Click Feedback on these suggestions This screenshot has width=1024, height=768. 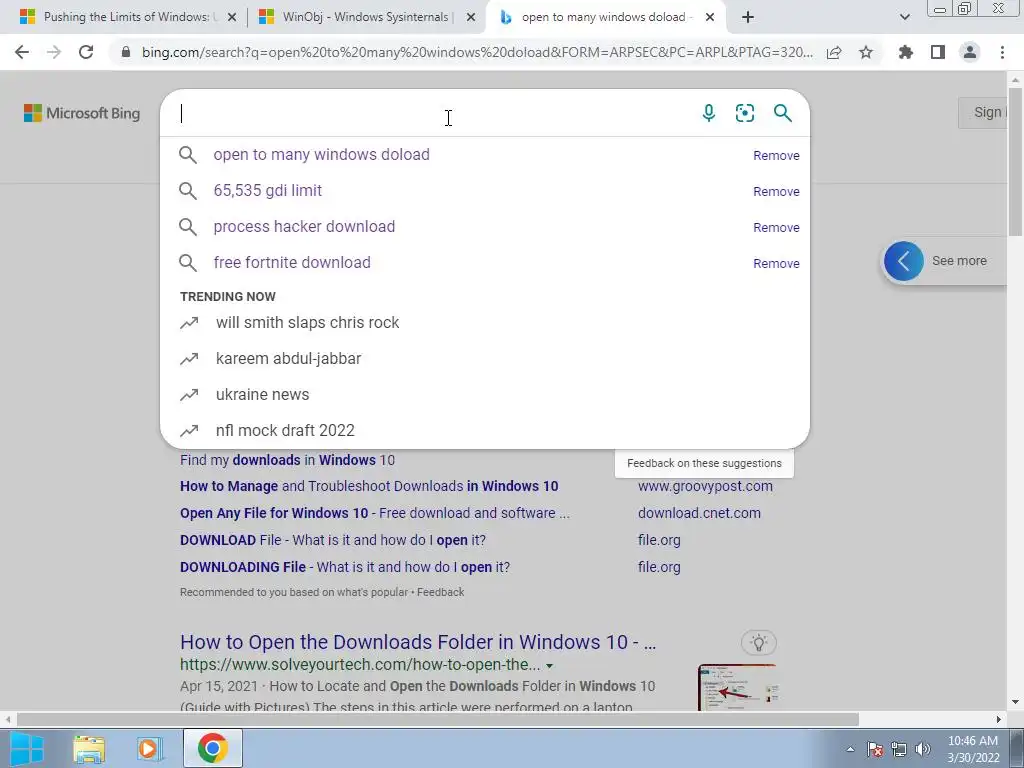pyautogui.click(x=704, y=463)
